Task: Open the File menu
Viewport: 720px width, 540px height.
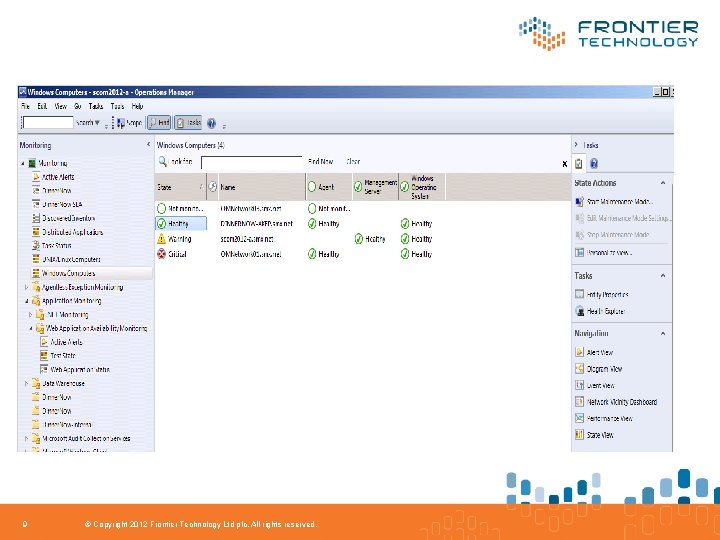Action: [25, 106]
